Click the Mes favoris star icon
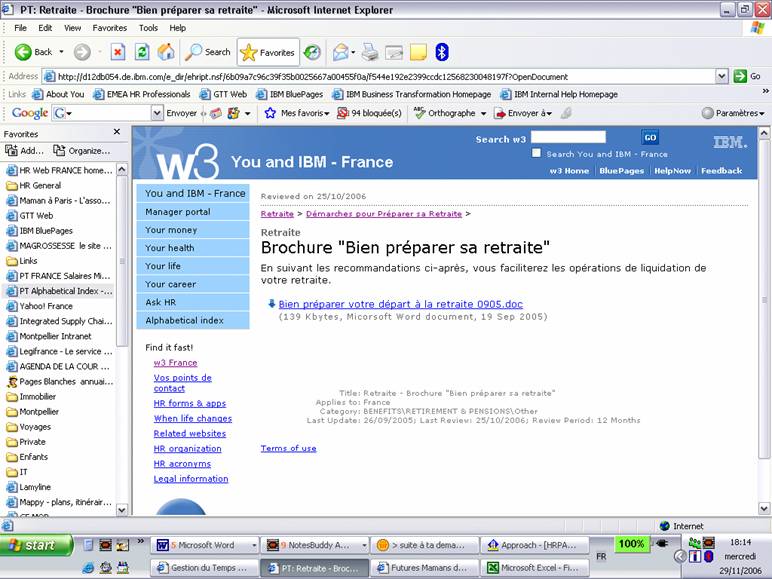The width and height of the screenshot is (772, 579). [x=270, y=113]
